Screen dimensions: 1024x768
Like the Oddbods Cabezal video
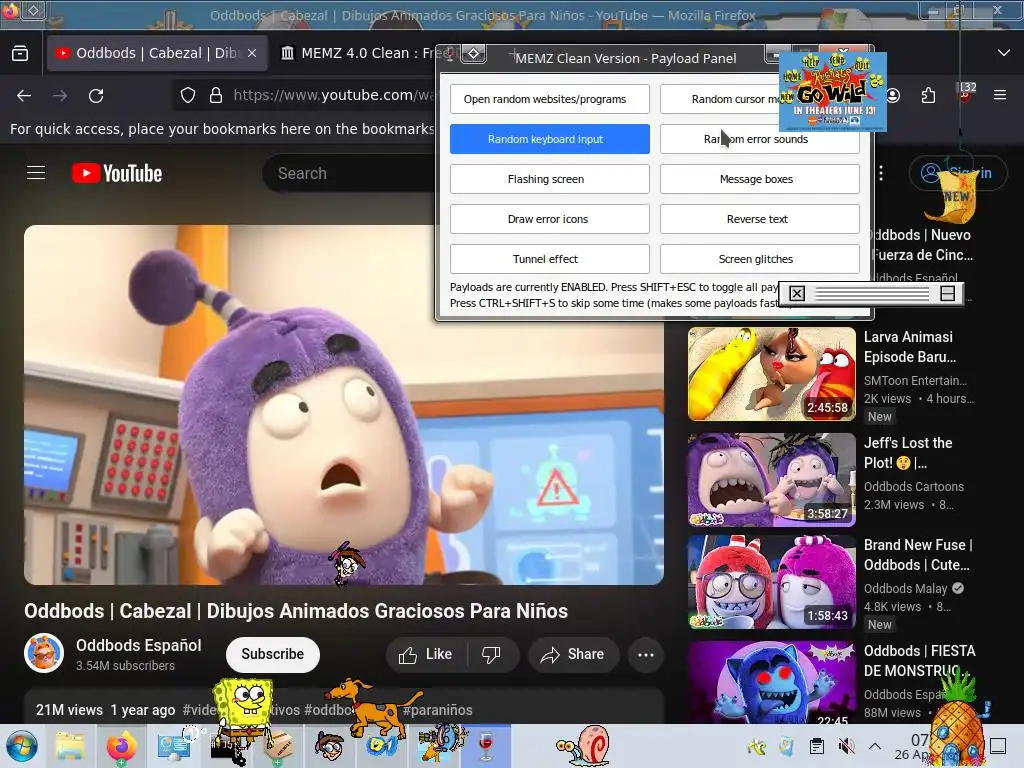tap(426, 654)
